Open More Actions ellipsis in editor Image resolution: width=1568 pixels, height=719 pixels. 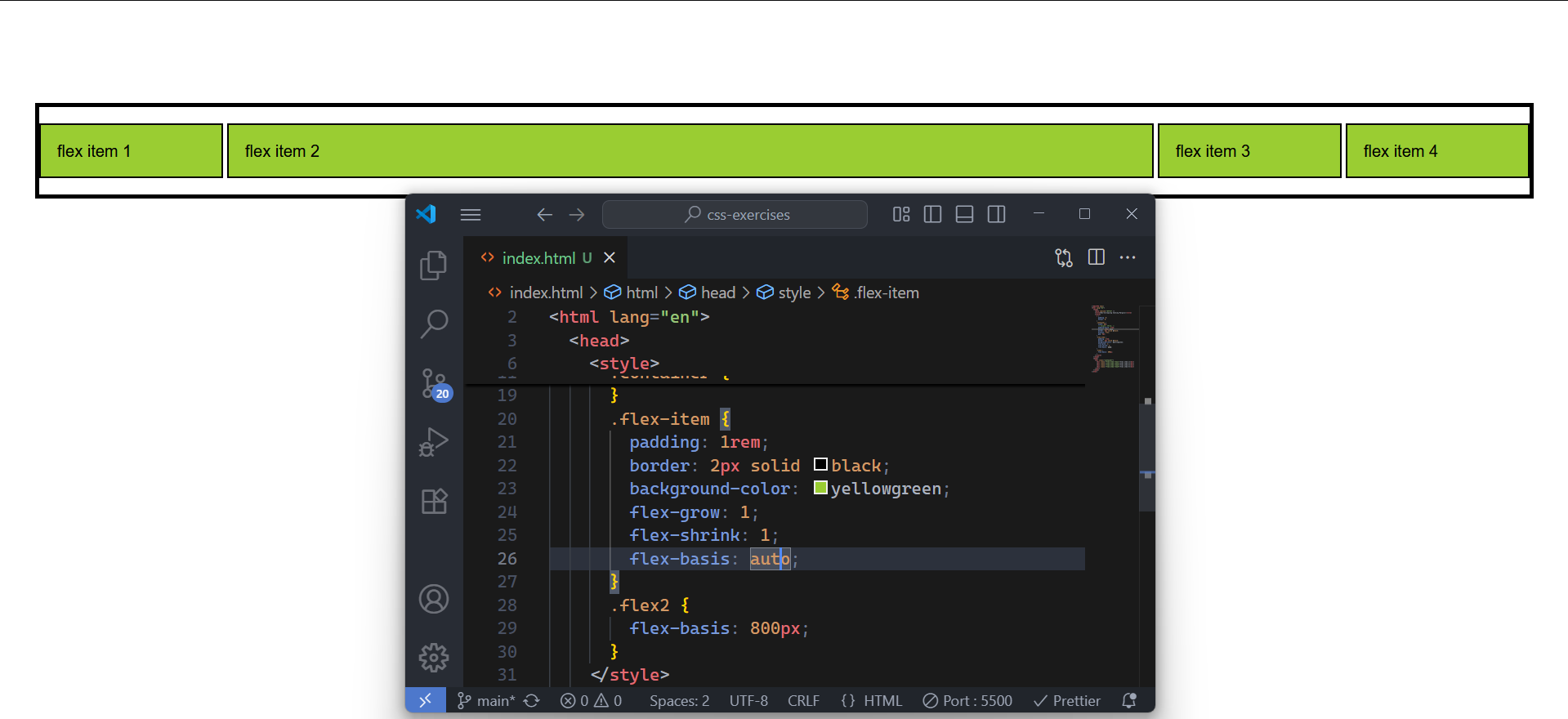click(1128, 257)
